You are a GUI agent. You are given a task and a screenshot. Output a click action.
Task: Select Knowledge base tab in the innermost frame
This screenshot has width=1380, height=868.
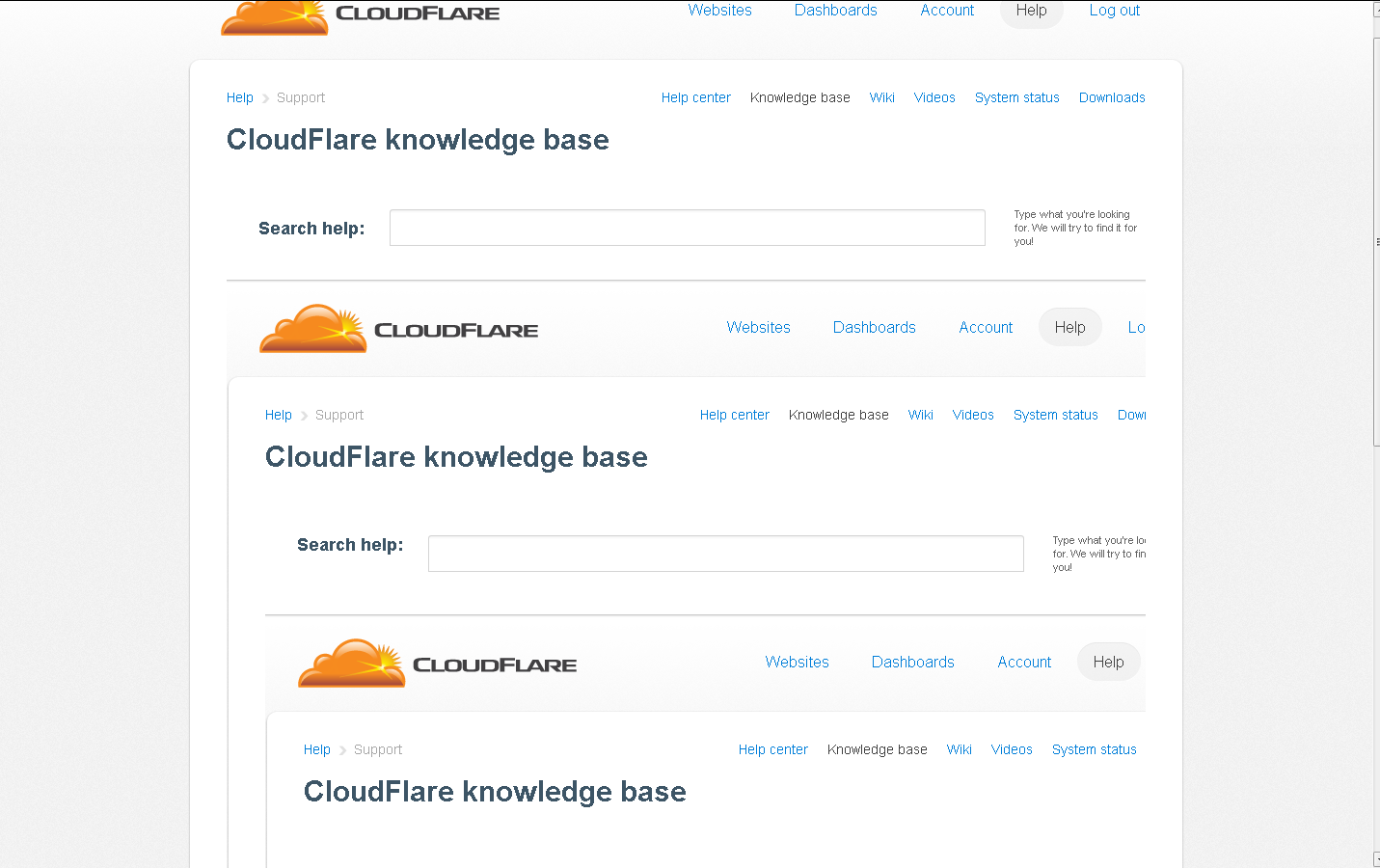(878, 749)
